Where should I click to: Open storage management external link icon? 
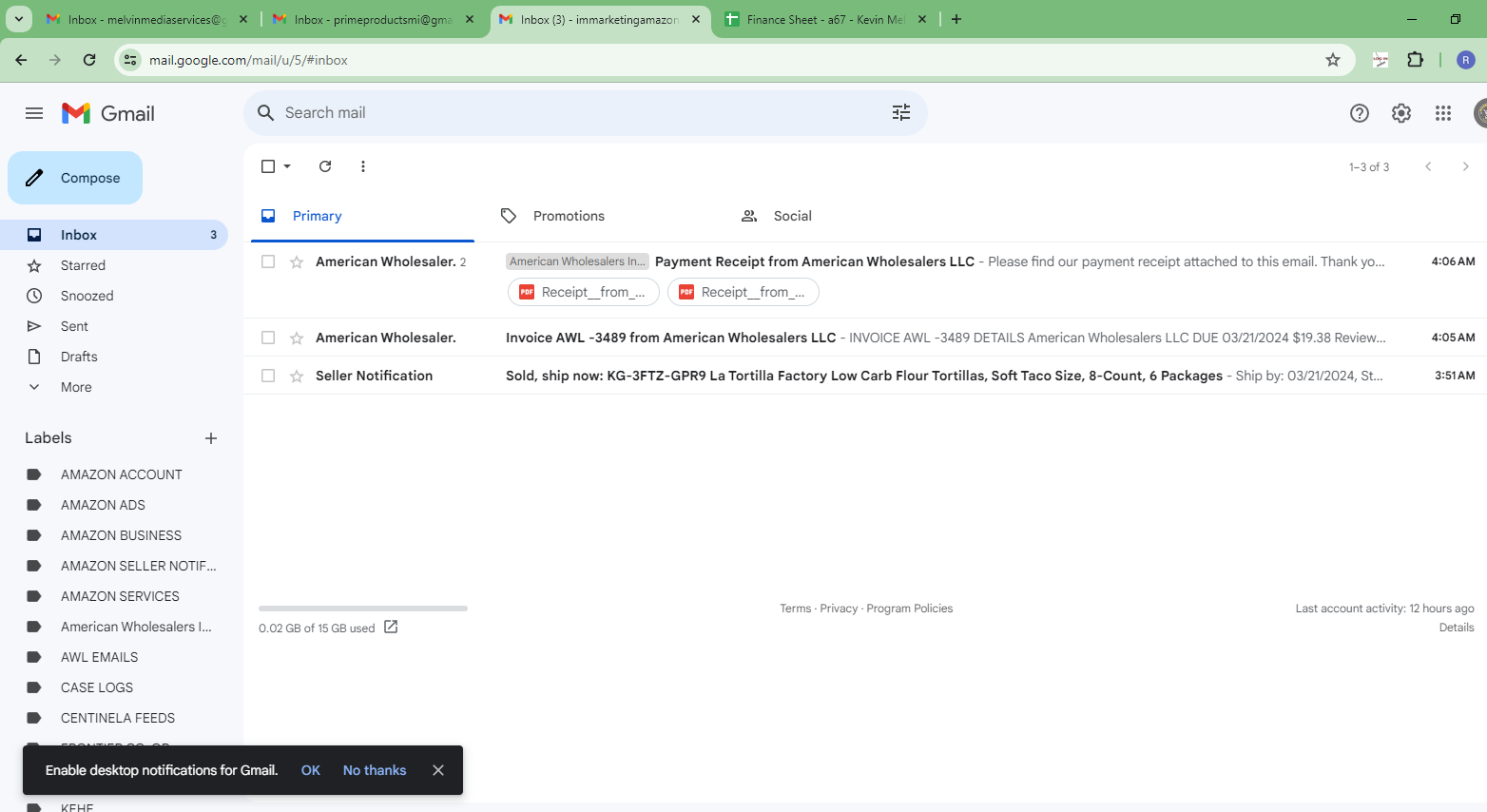tap(391, 628)
